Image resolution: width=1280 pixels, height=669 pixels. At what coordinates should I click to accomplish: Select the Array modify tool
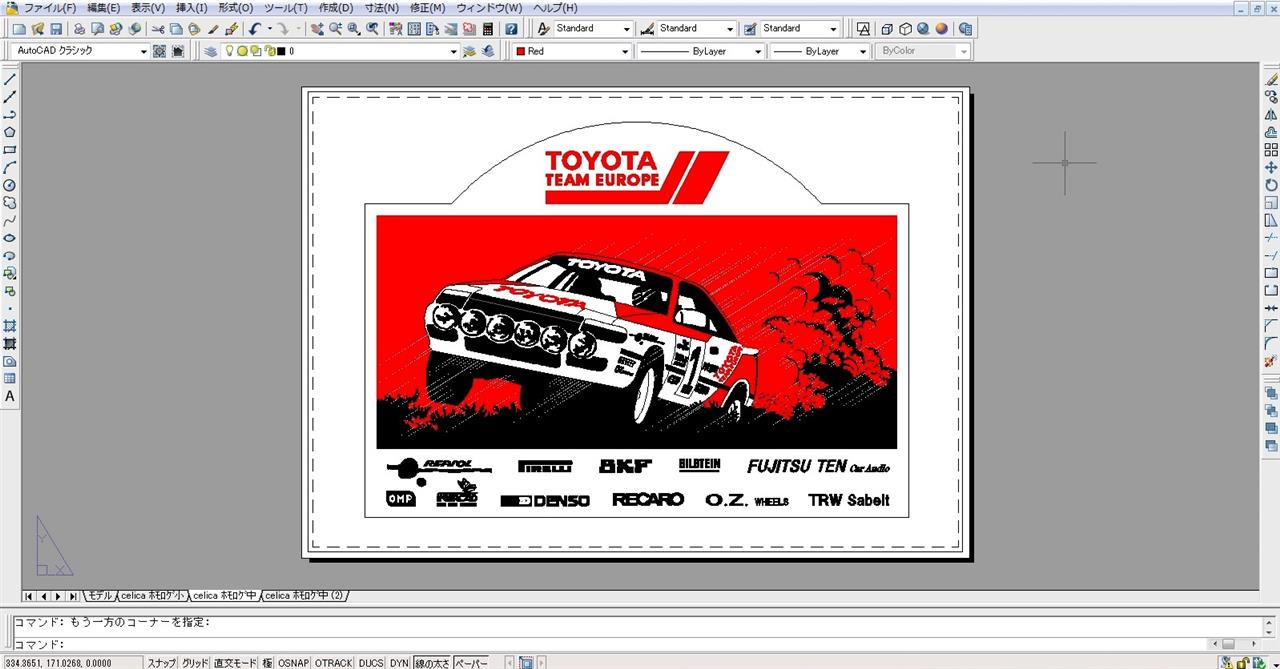coord(1271,149)
